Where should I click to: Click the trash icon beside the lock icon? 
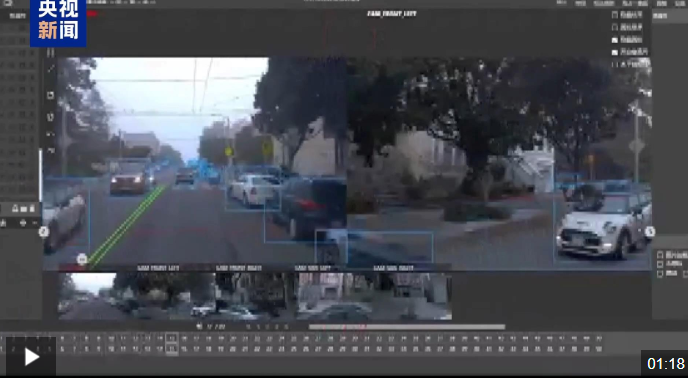32,209
